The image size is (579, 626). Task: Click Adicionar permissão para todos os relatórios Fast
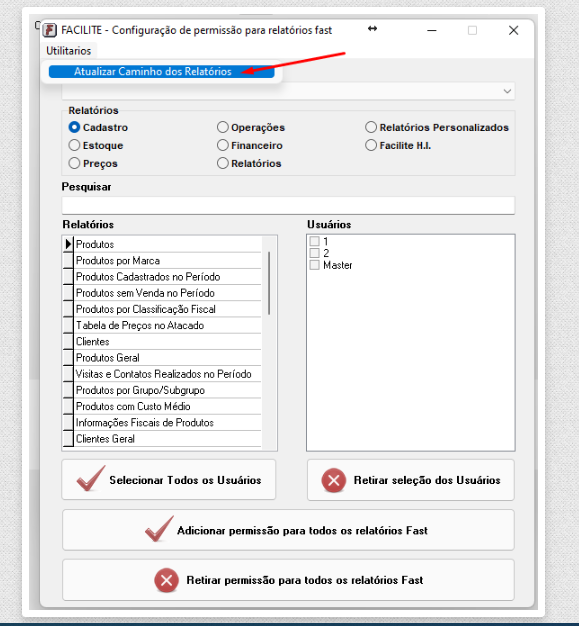pos(288,530)
